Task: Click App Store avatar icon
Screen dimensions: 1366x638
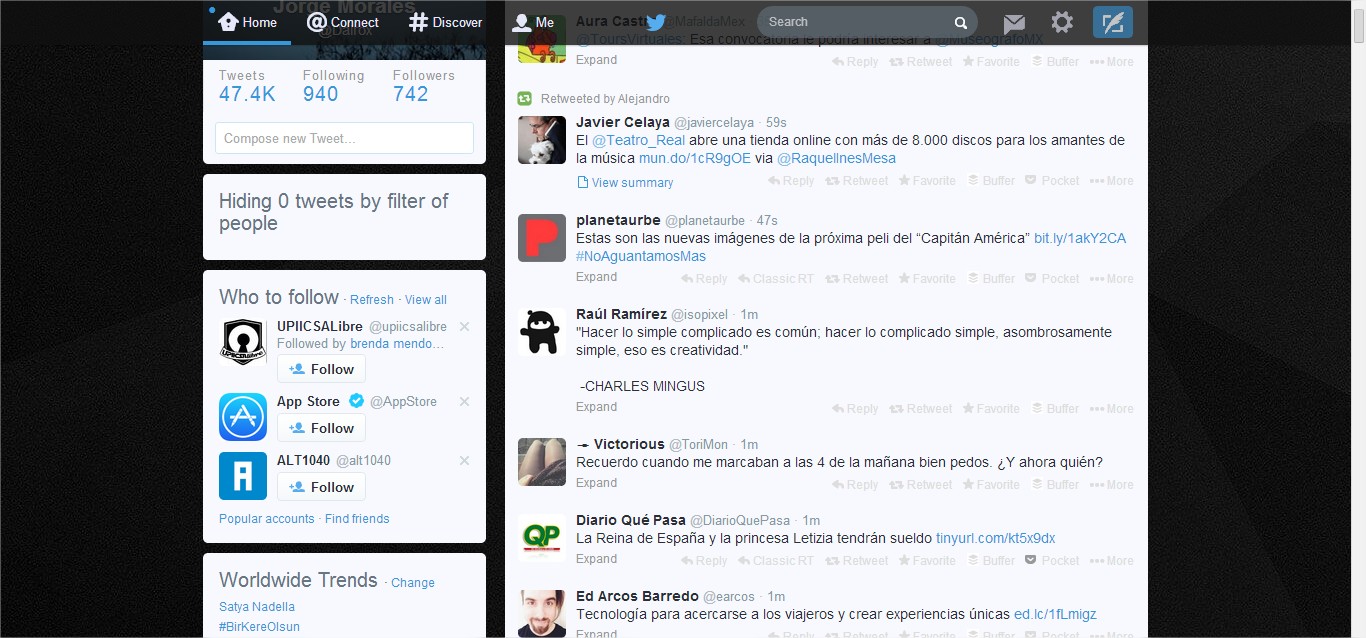Action: point(243,417)
